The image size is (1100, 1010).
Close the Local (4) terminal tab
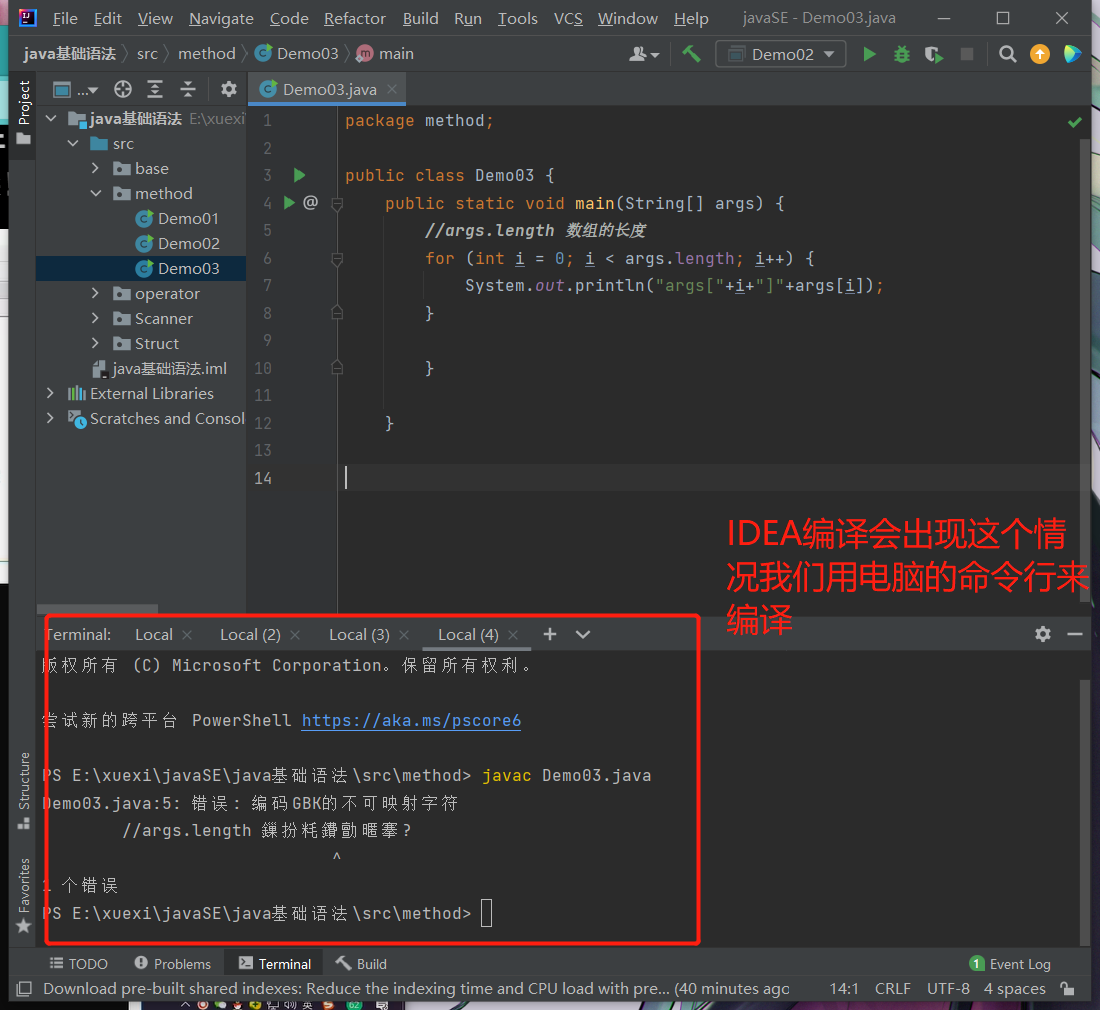513,635
